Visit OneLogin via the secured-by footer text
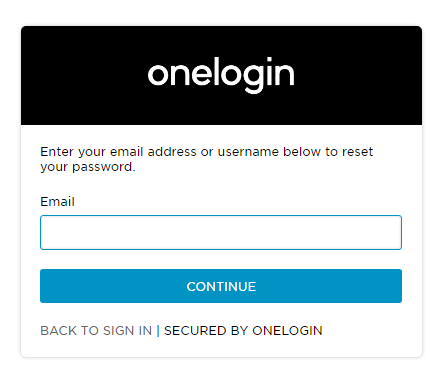The width and height of the screenshot is (442, 383). 243,331
